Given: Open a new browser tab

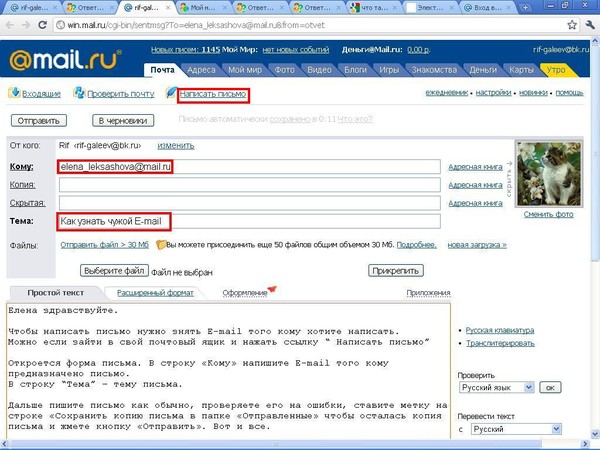Looking at the screenshot, I should tap(525, 7).
